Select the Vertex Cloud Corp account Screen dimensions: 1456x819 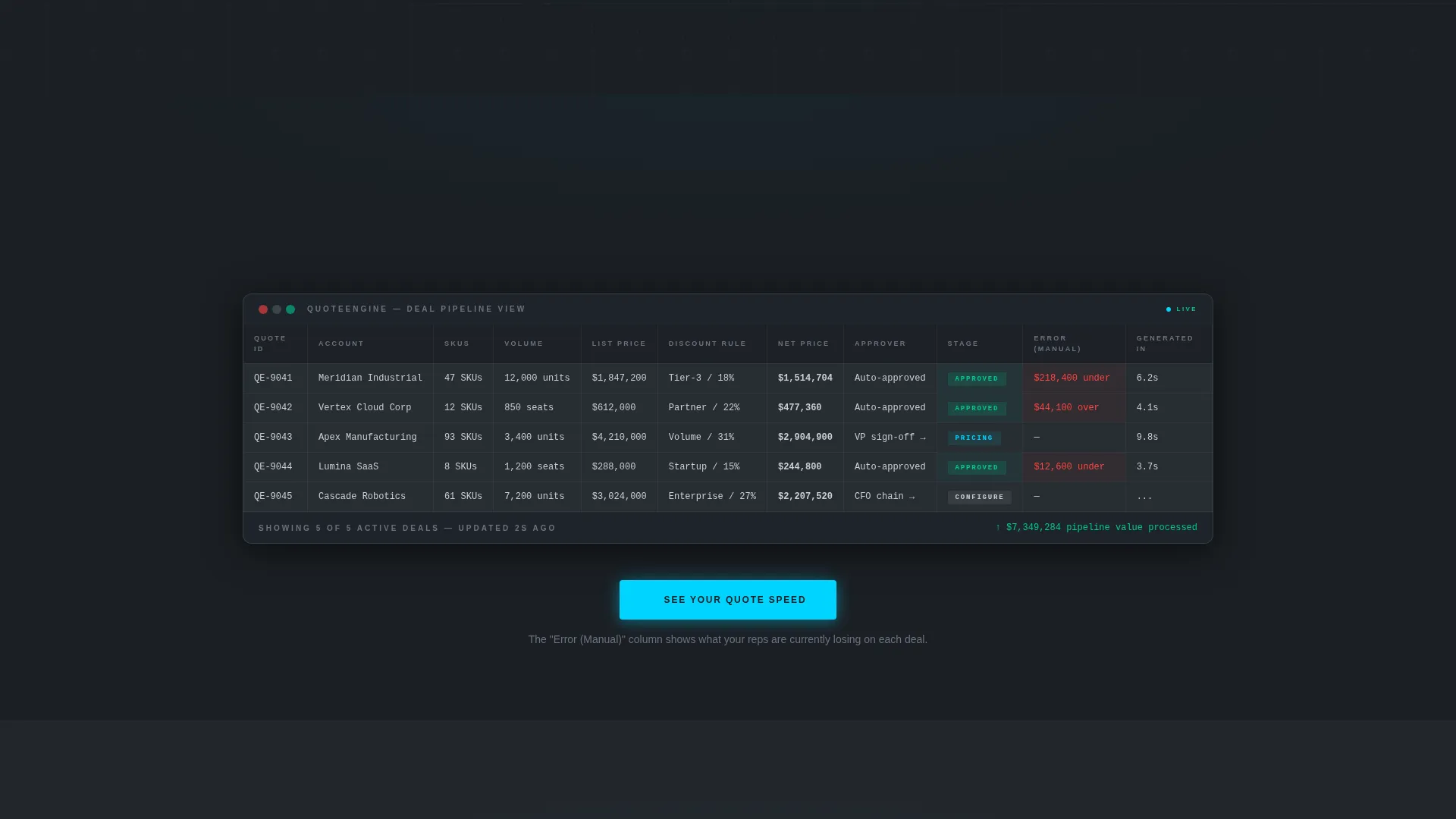[x=365, y=408]
